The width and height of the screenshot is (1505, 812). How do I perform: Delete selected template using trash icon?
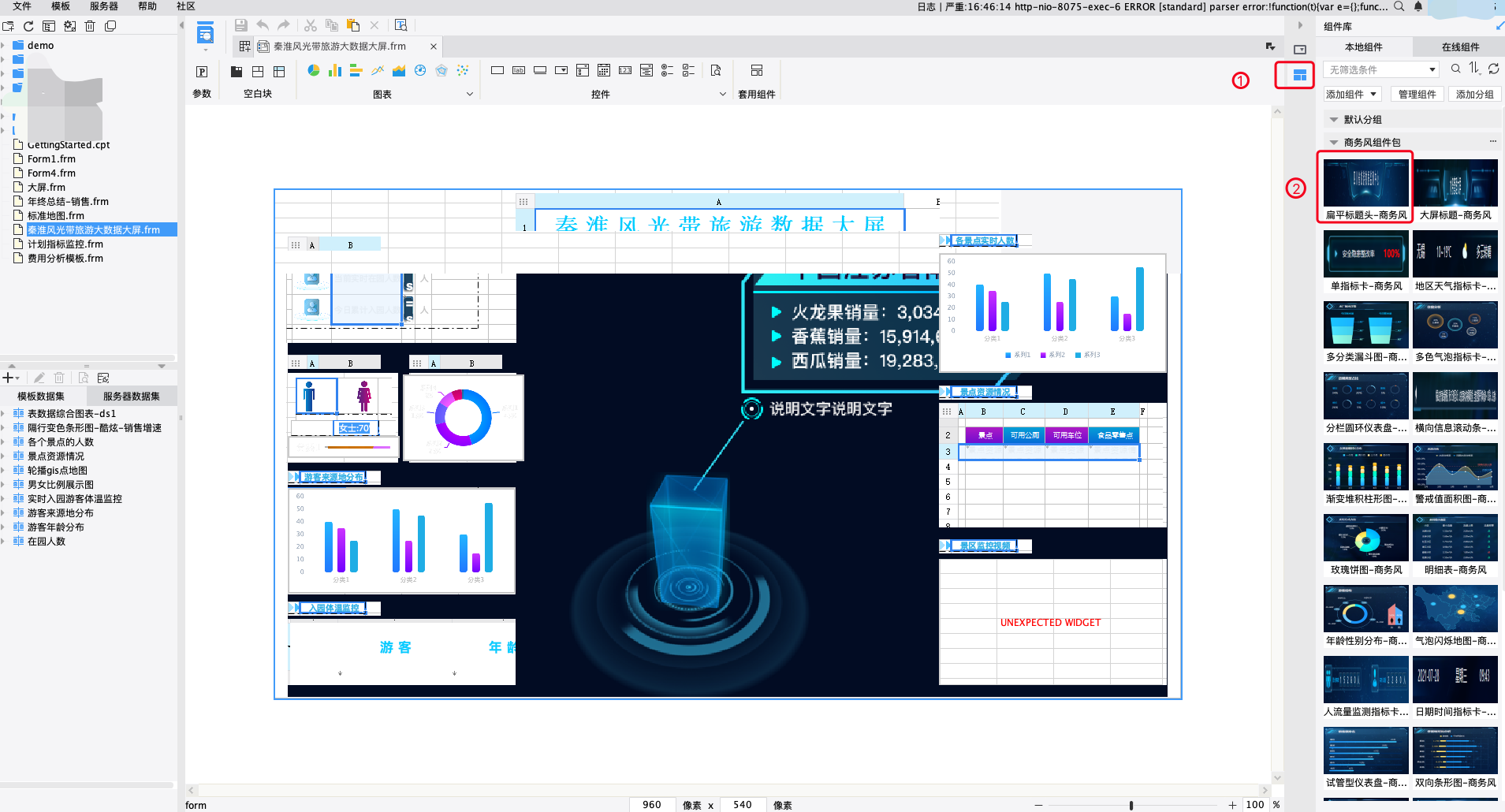pyautogui.click(x=90, y=26)
